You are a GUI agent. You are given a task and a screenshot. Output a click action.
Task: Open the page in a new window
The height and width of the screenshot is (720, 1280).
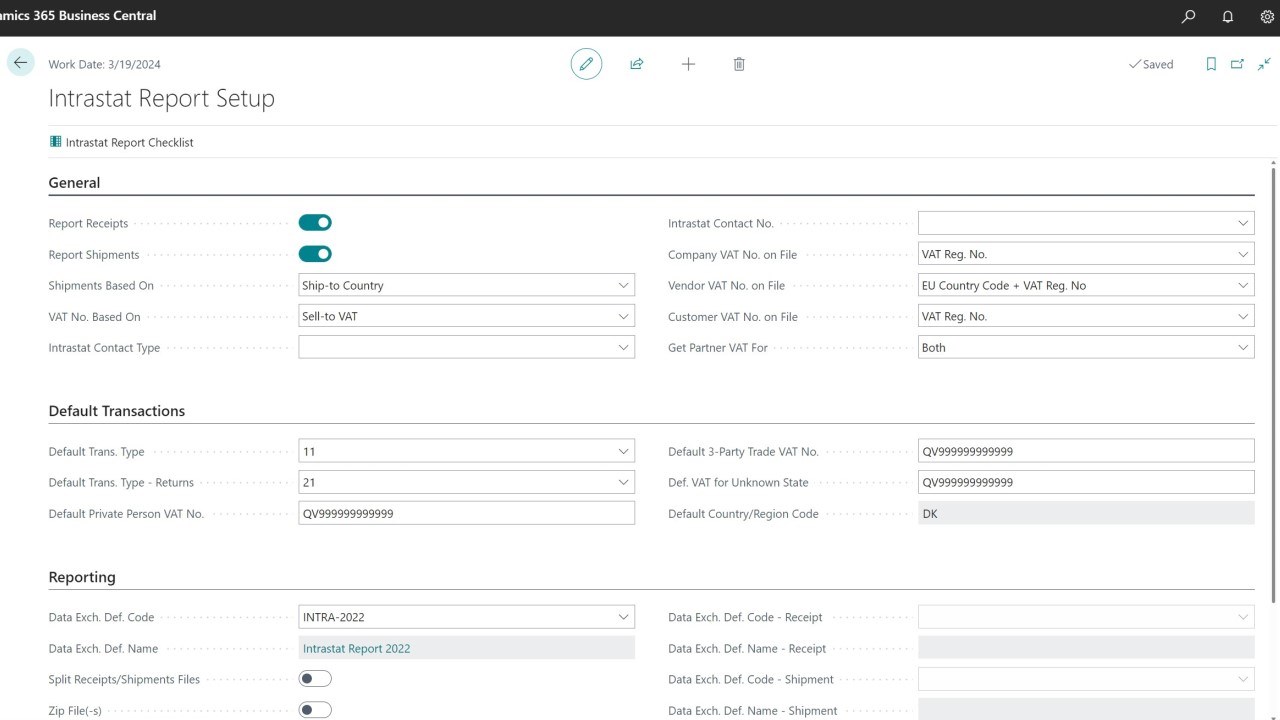pos(1237,64)
